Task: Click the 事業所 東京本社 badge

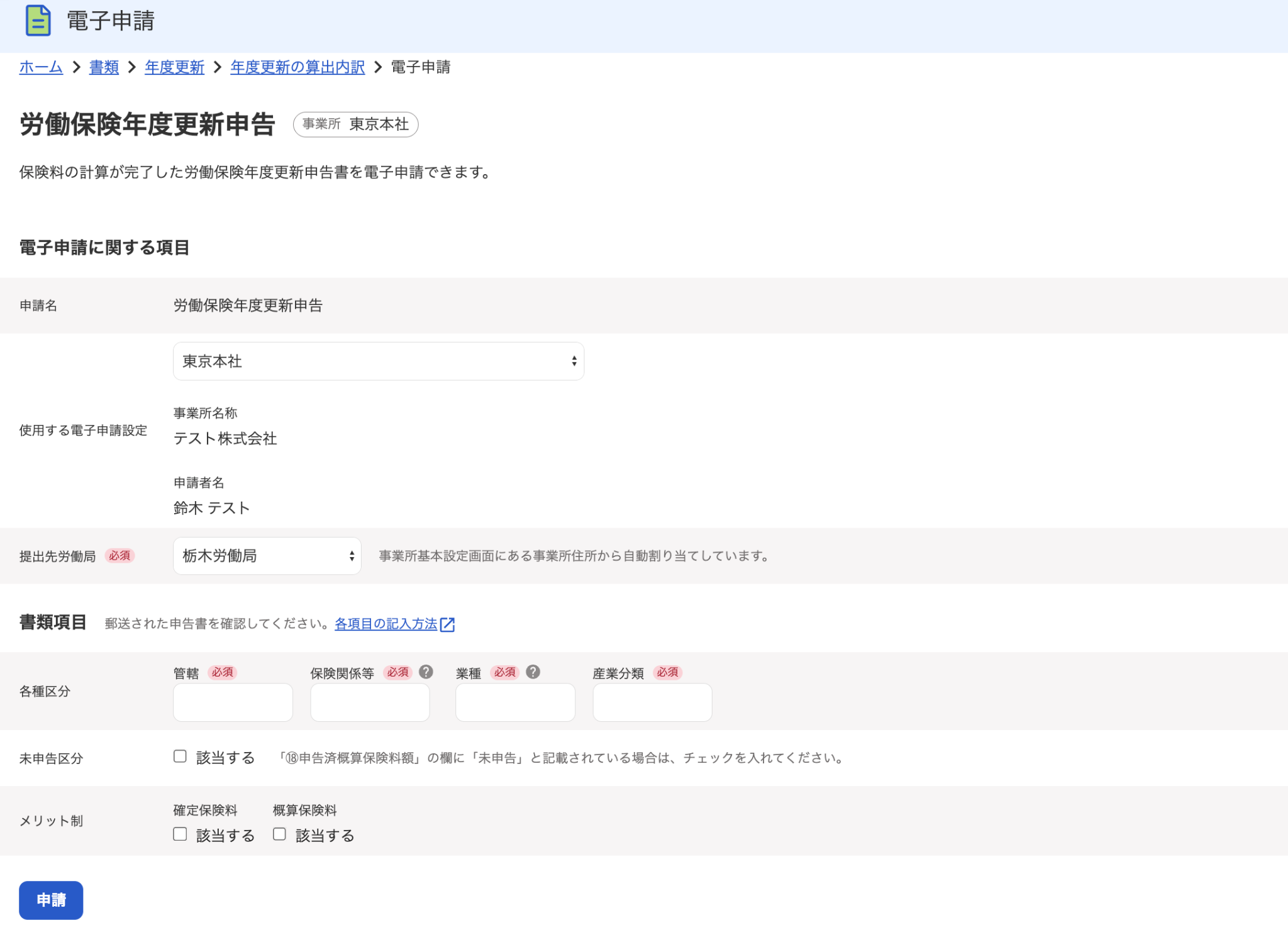Action: click(x=355, y=124)
